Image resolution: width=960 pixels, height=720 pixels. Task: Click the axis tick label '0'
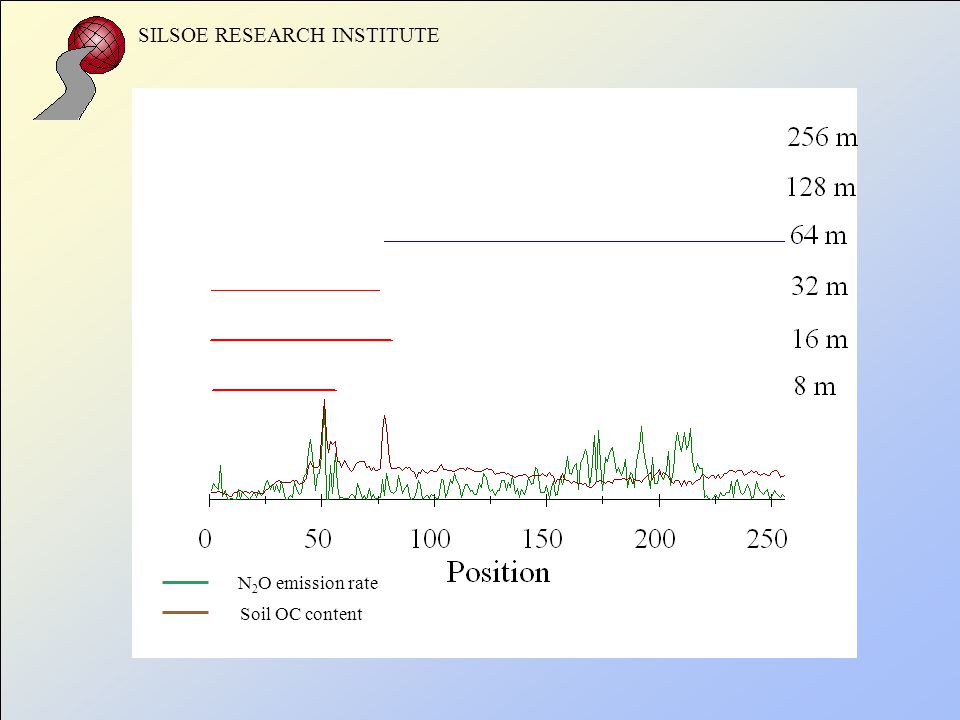pyautogui.click(x=205, y=539)
